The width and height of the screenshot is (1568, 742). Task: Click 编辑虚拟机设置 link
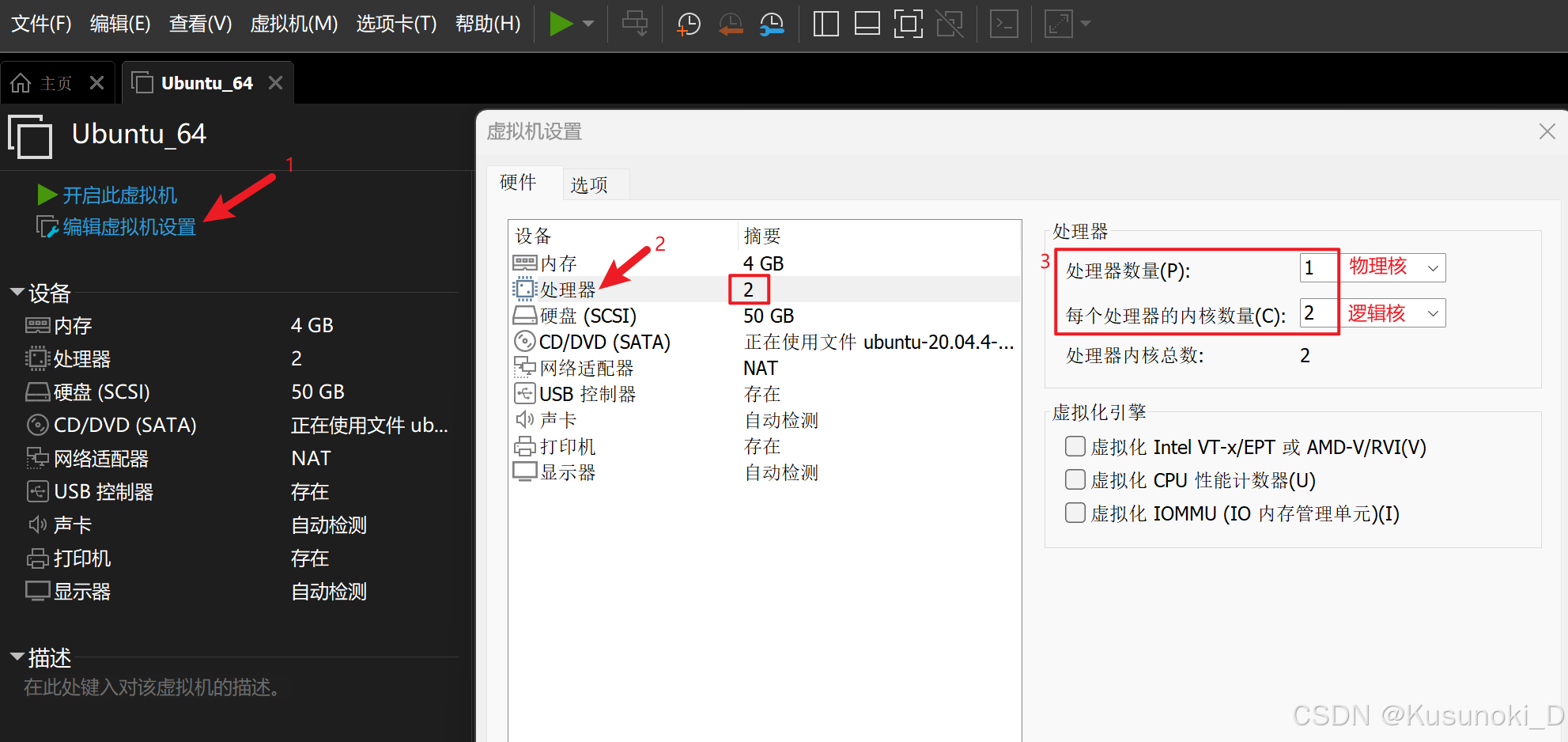[129, 227]
